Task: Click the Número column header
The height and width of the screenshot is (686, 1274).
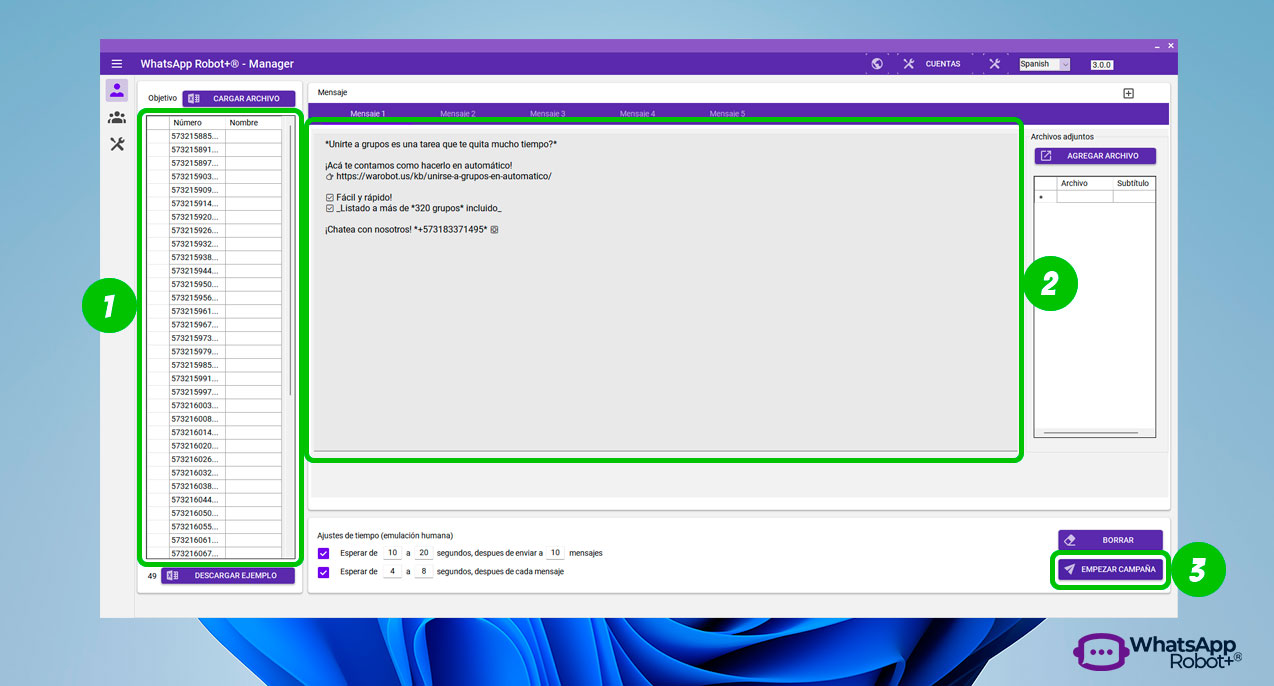Action: [197, 123]
